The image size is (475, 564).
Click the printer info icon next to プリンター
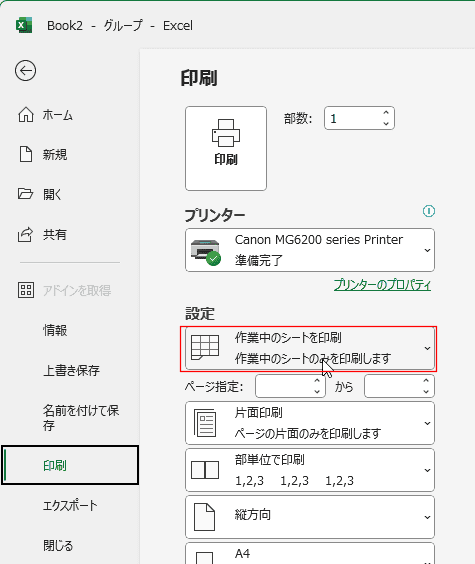pos(429,211)
